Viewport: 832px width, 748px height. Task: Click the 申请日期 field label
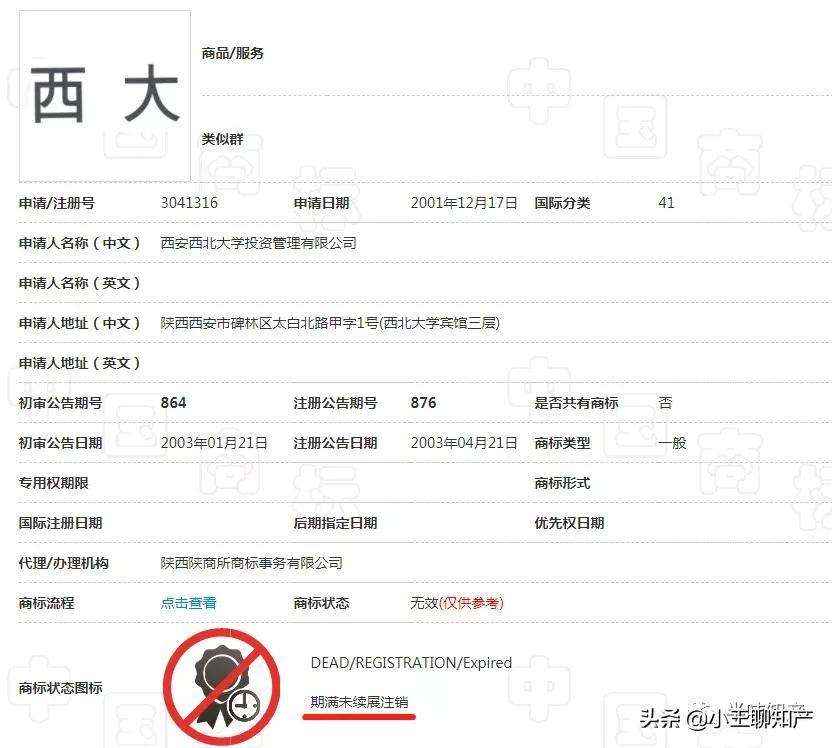pos(322,203)
